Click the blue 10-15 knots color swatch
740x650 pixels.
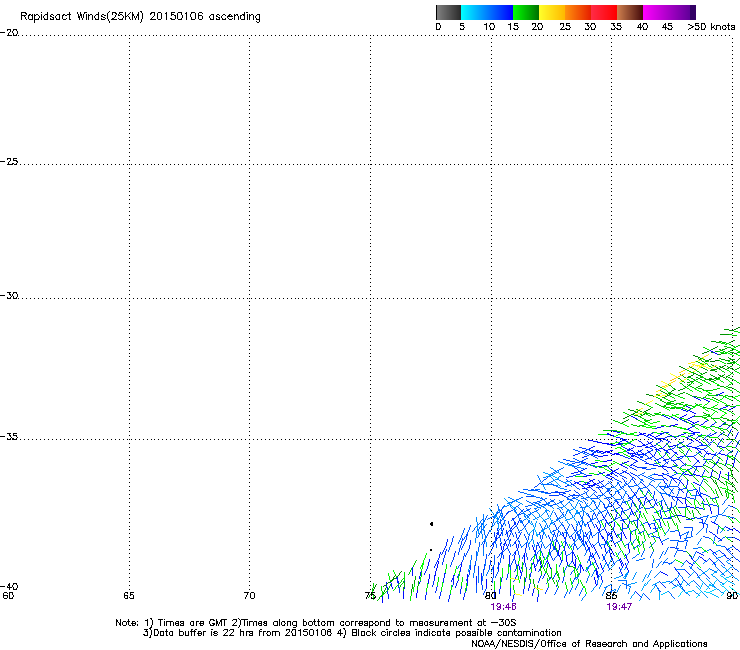click(x=500, y=12)
